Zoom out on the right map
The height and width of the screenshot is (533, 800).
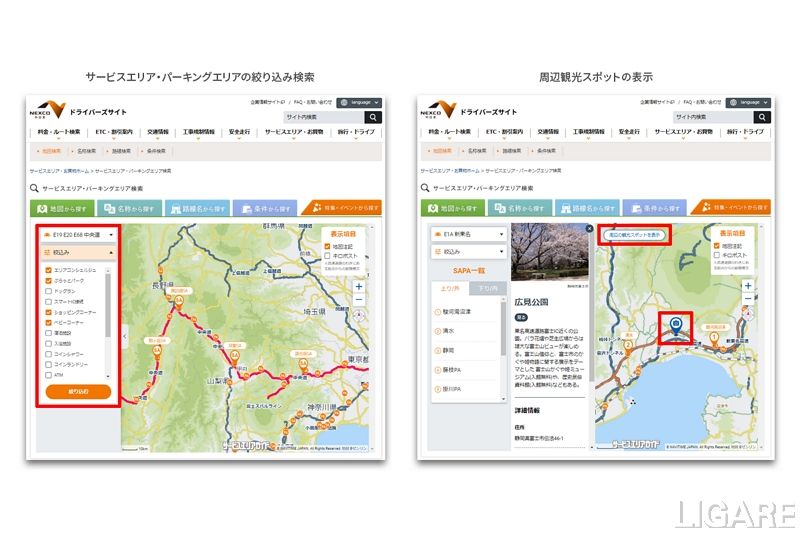[x=748, y=299]
